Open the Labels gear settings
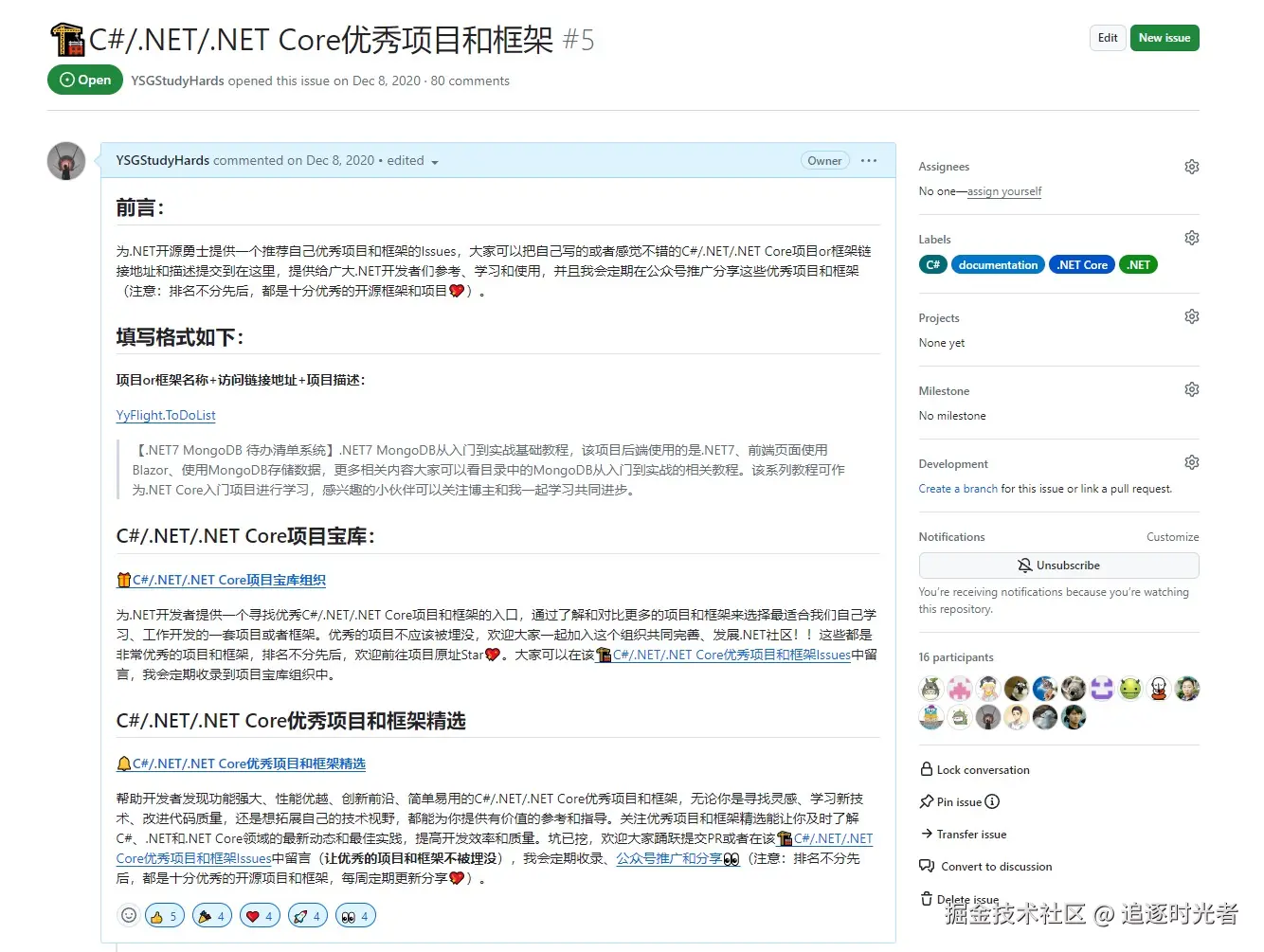The height and width of the screenshot is (952, 1264). click(x=1191, y=238)
